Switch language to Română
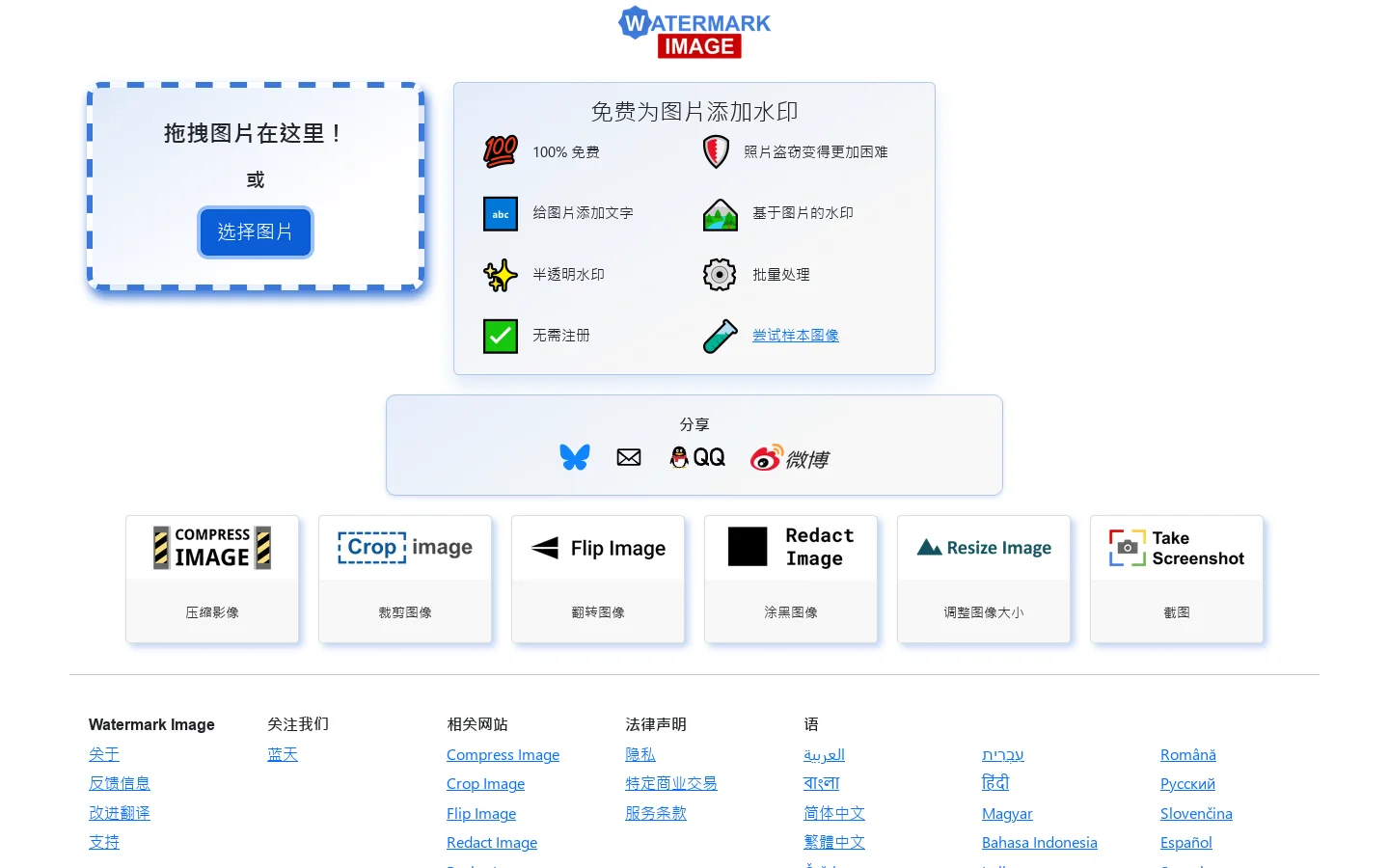The height and width of the screenshot is (868, 1389). click(x=1188, y=755)
